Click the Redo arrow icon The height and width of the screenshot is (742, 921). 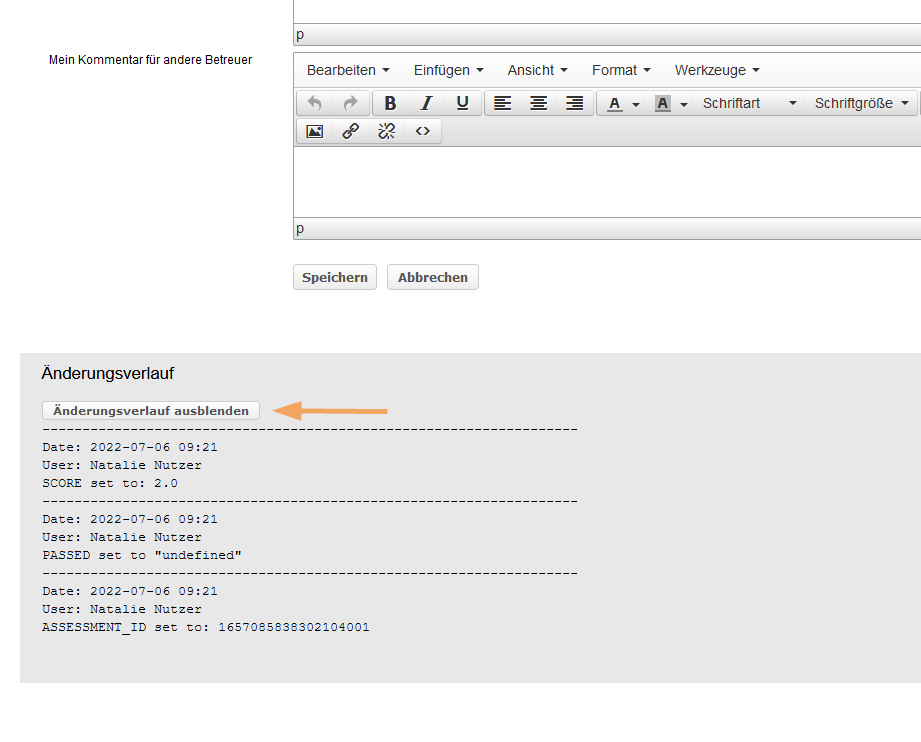coord(350,103)
